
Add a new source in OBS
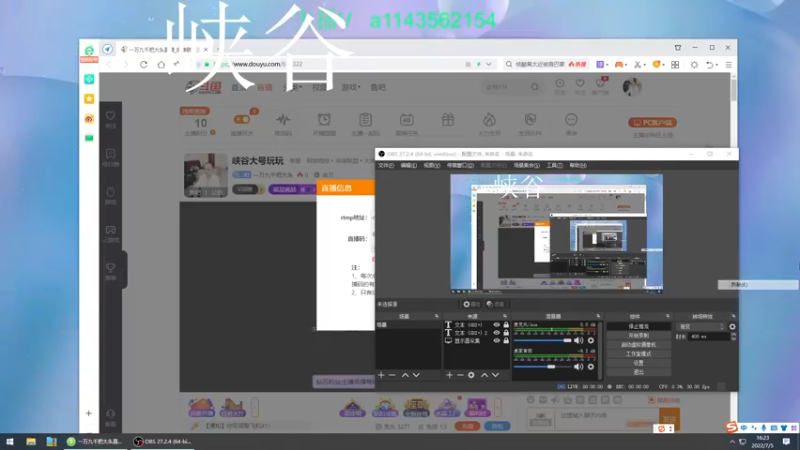[449, 375]
